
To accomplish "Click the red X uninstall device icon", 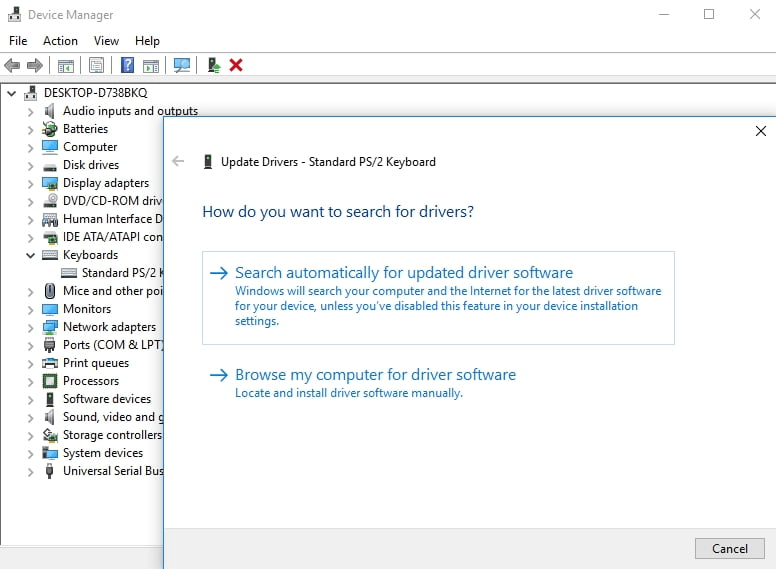I will (x=236, y=65).
